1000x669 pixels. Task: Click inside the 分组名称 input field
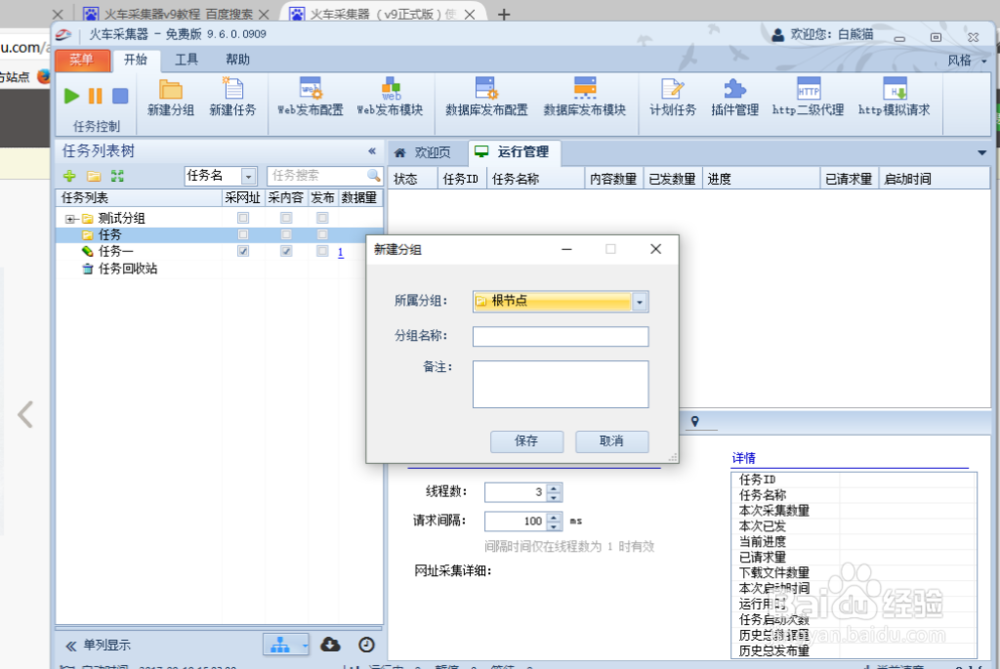click(560, 336)
